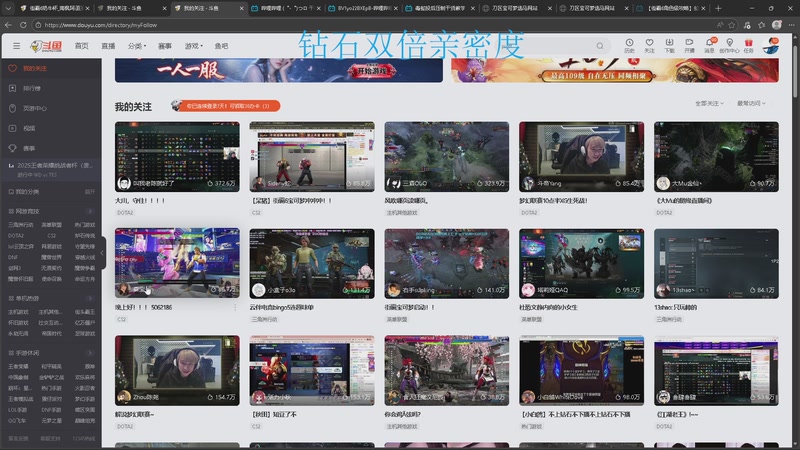This screenshot has width=800, height=450.
Task: Go to 赛事 in top navigation
Action: click(165, 46)
